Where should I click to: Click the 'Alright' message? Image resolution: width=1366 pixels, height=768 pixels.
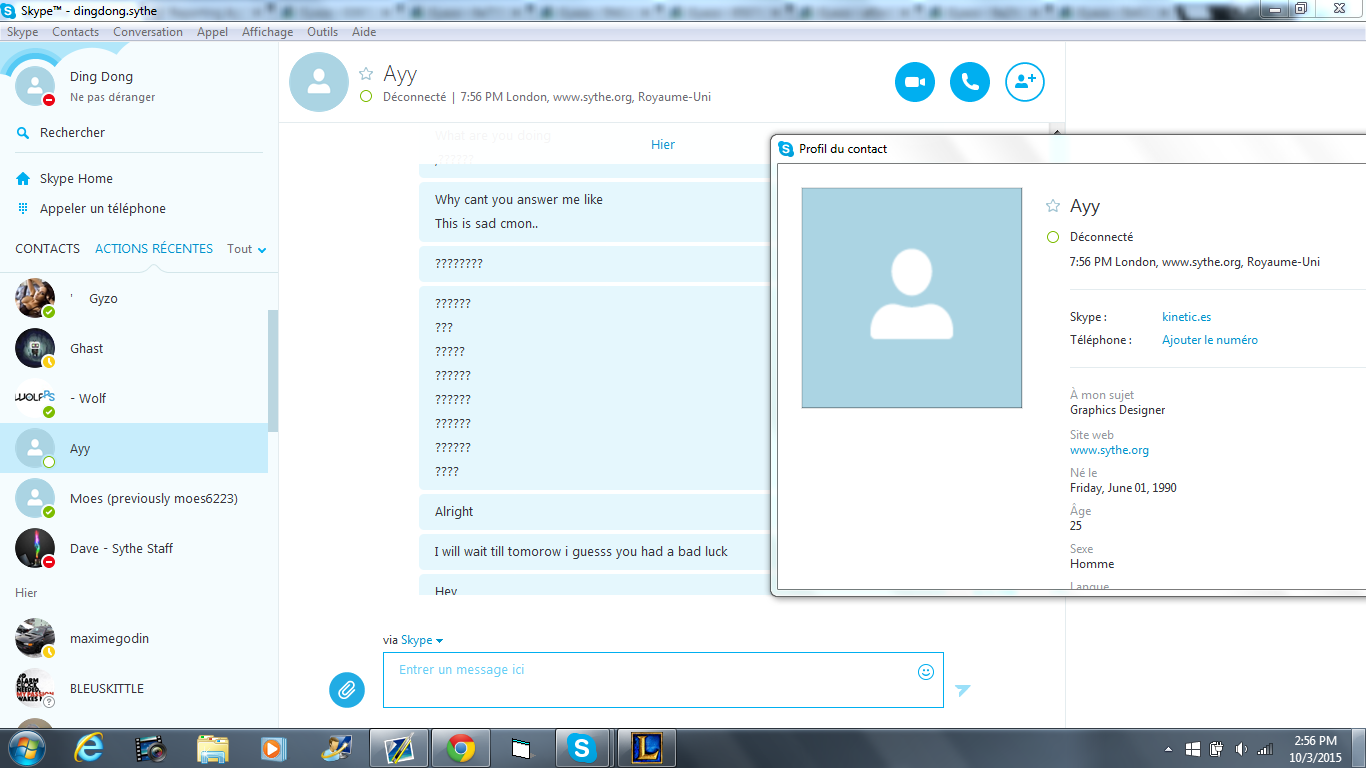(x=454, y=512)
